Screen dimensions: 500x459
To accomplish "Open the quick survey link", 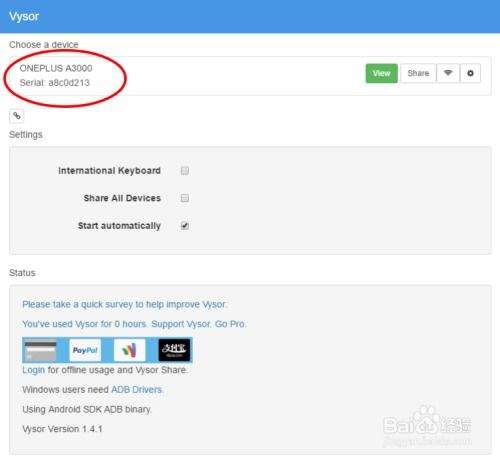I will click(x=124, y=304).
